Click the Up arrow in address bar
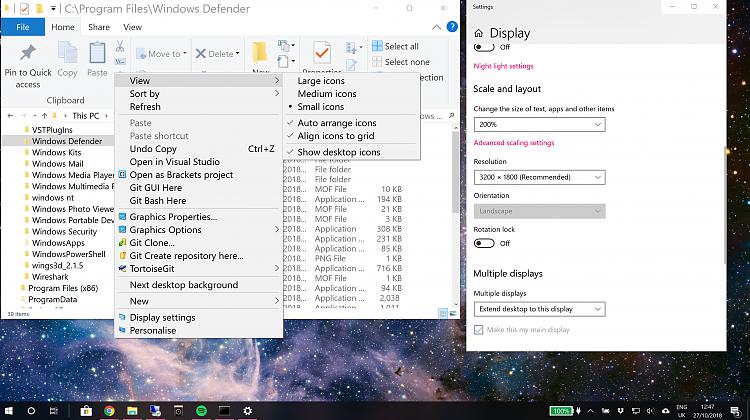Screen dimensions: 750x420 click(x=44, y=116)
